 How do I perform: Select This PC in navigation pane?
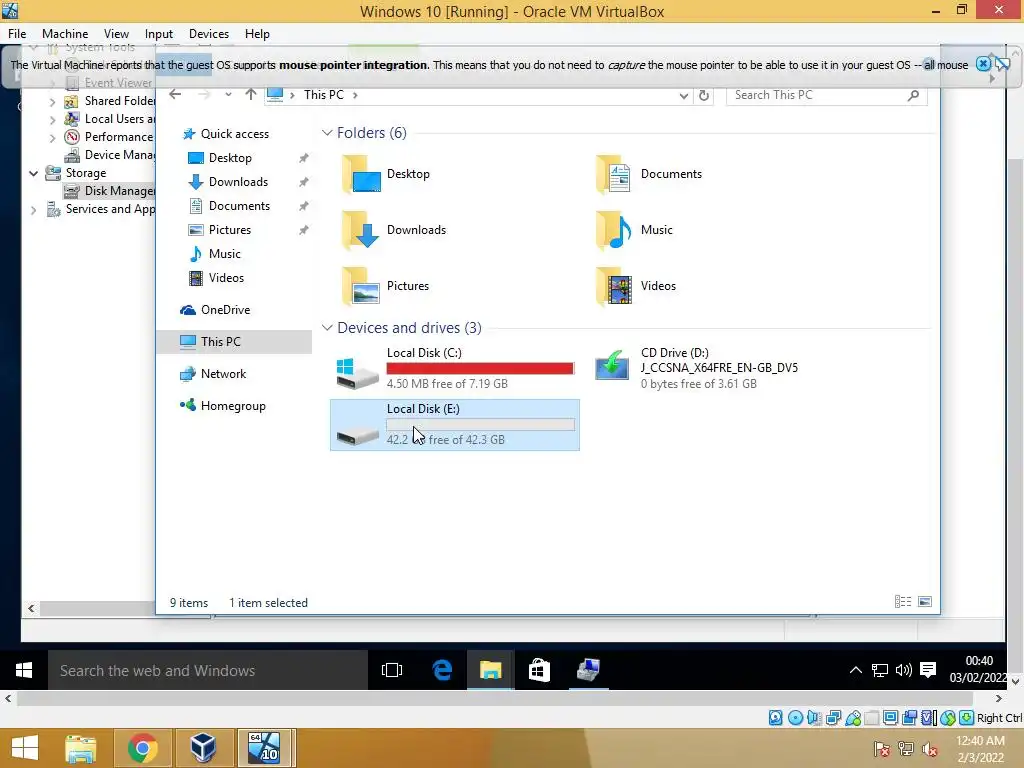[234, 342]
